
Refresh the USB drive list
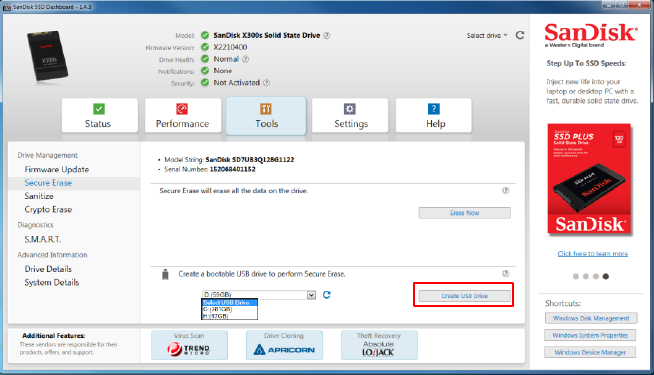coord(327,295)
